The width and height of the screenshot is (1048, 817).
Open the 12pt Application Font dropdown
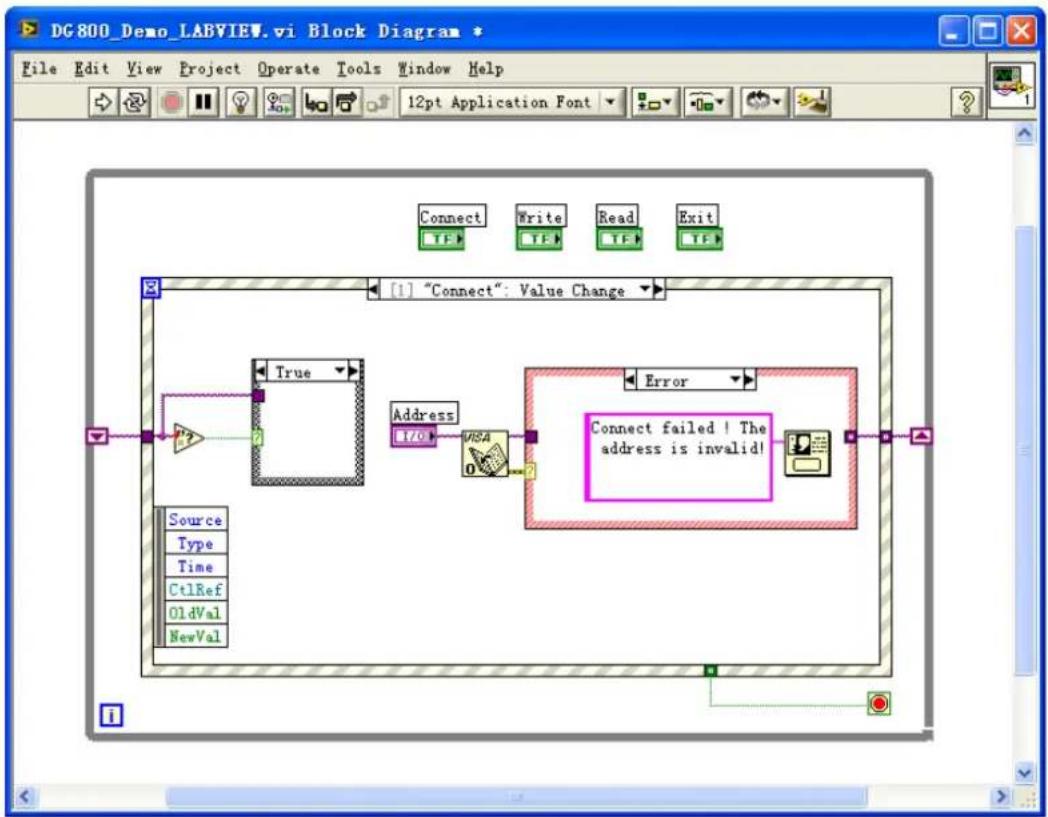(x=511, y=102)
